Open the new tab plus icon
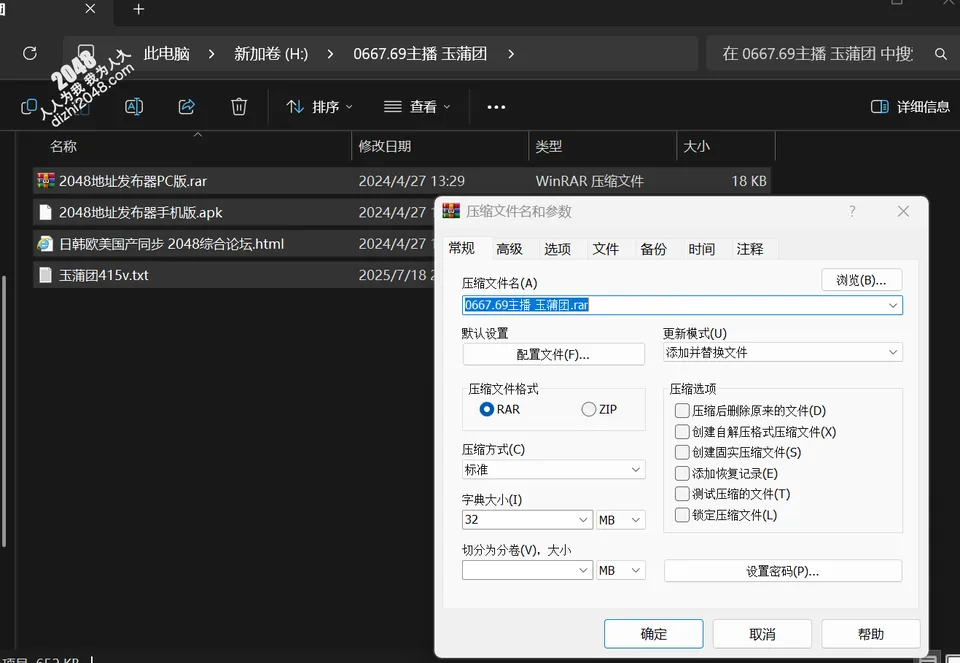 coord(139,9)
